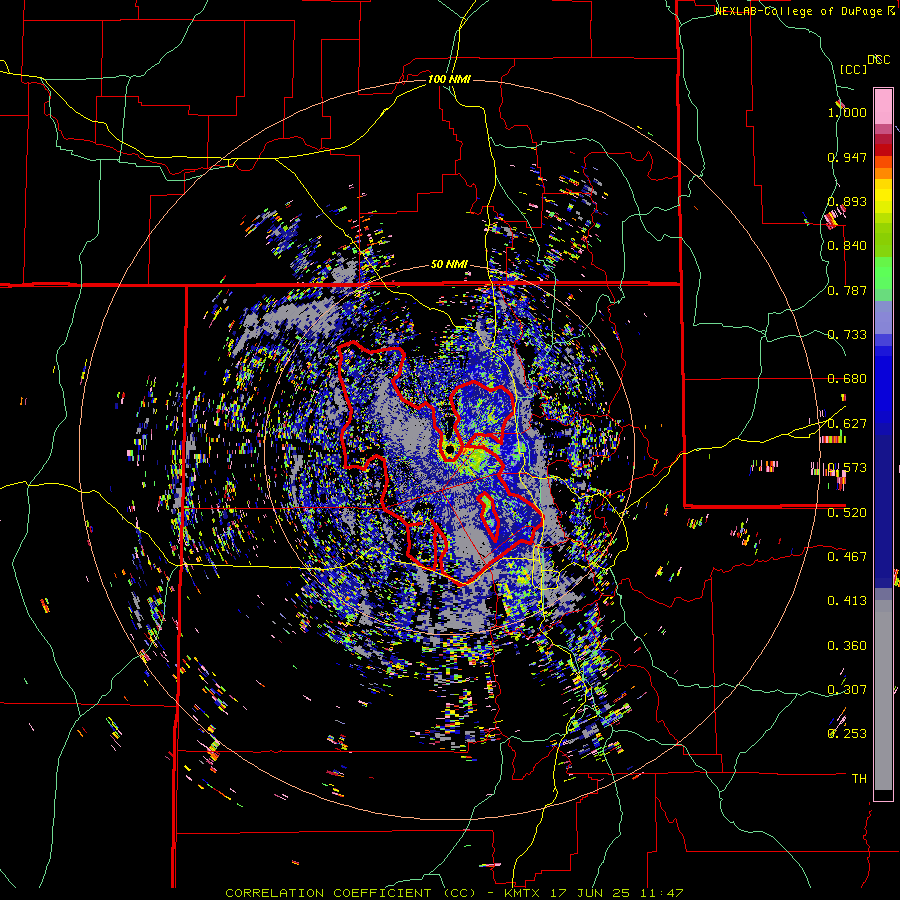Click the 0.840 legend value
The image size is (900, 900).
847,246
